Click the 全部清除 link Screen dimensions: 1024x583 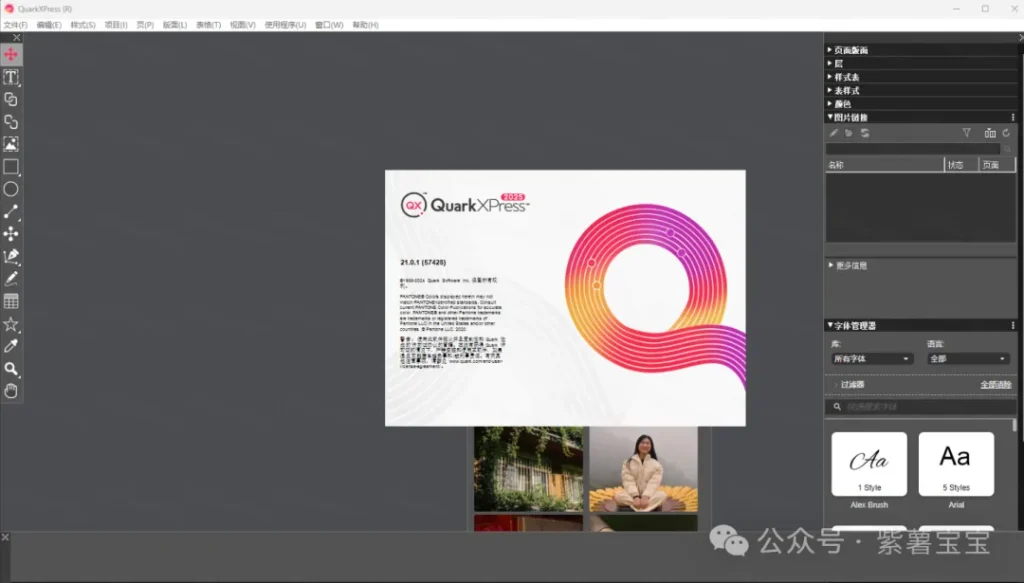coord(995,384)
